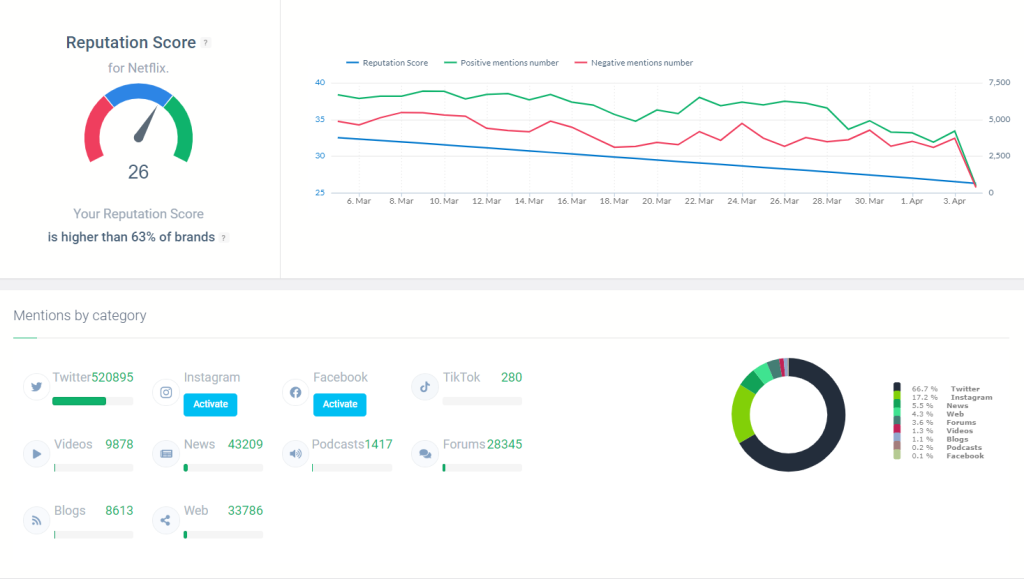Click the Facebook entry in donut legend

coord(948,456)
